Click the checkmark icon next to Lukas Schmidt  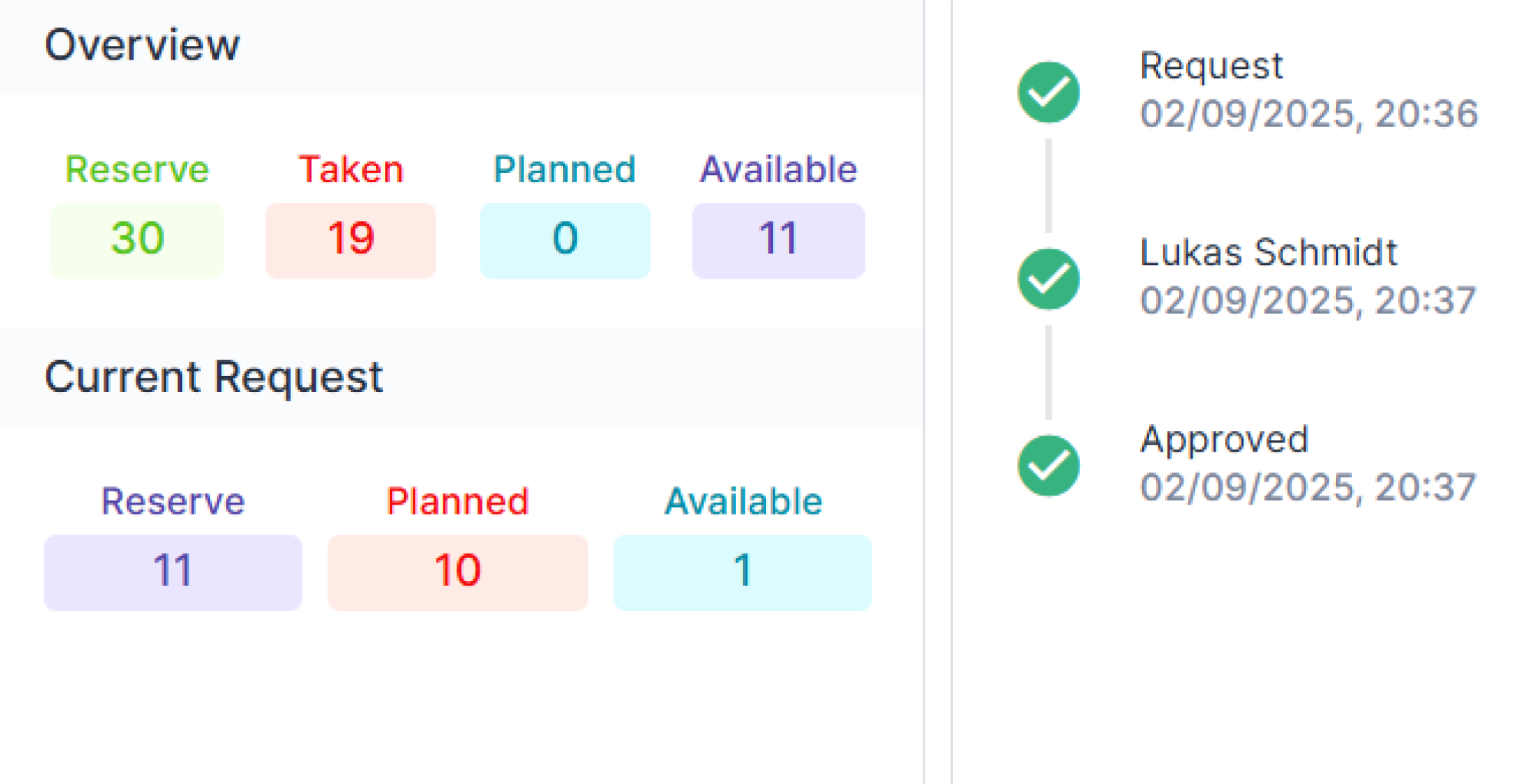click(x=1048, y=277)
